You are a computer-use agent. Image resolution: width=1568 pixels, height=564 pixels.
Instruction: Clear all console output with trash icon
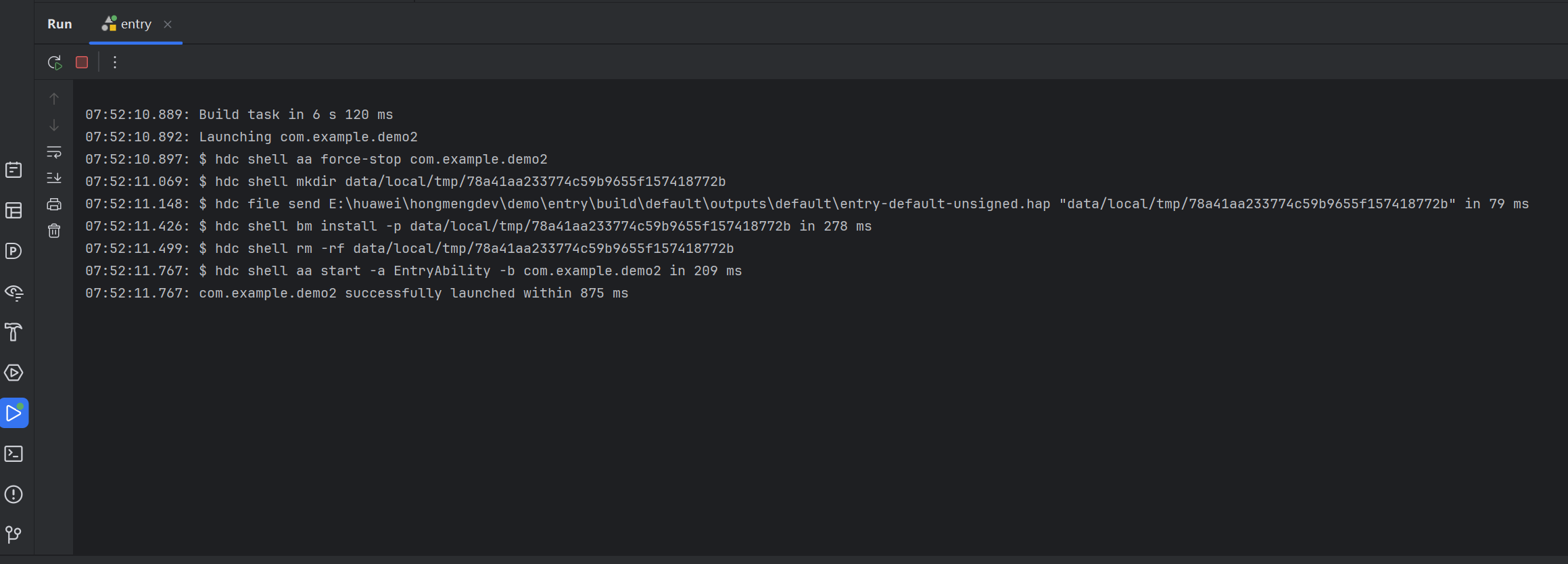click(x=54, y=231)
